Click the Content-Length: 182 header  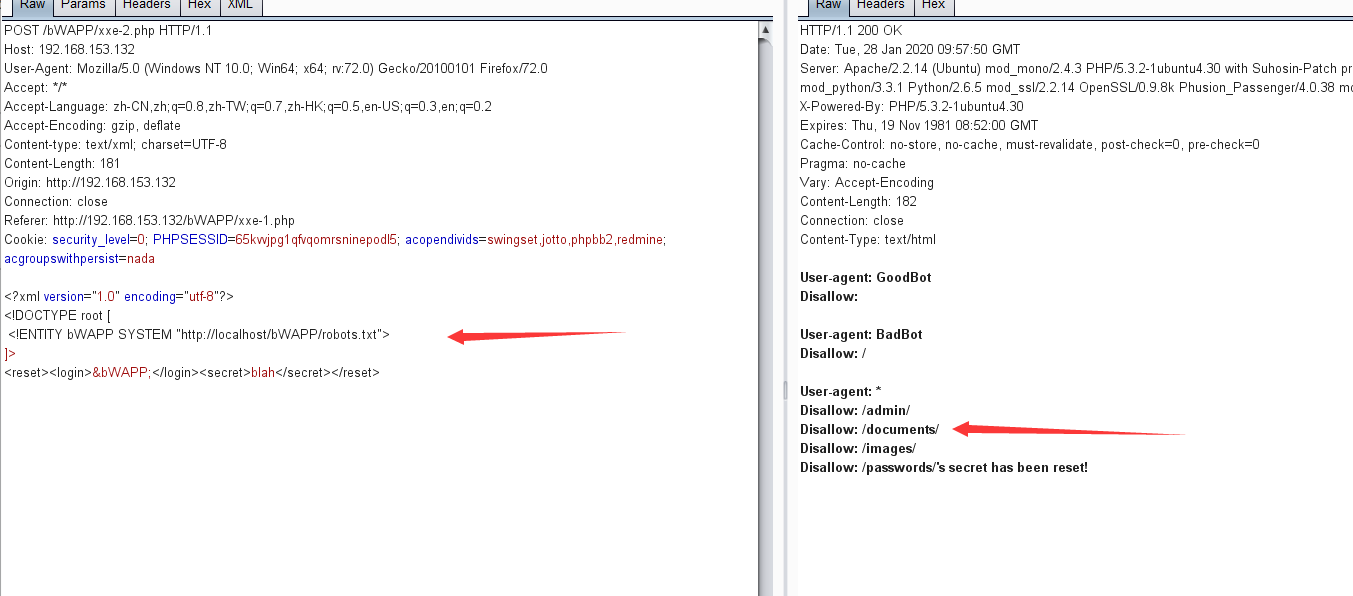pyautogui.click(x=859, y=202)
